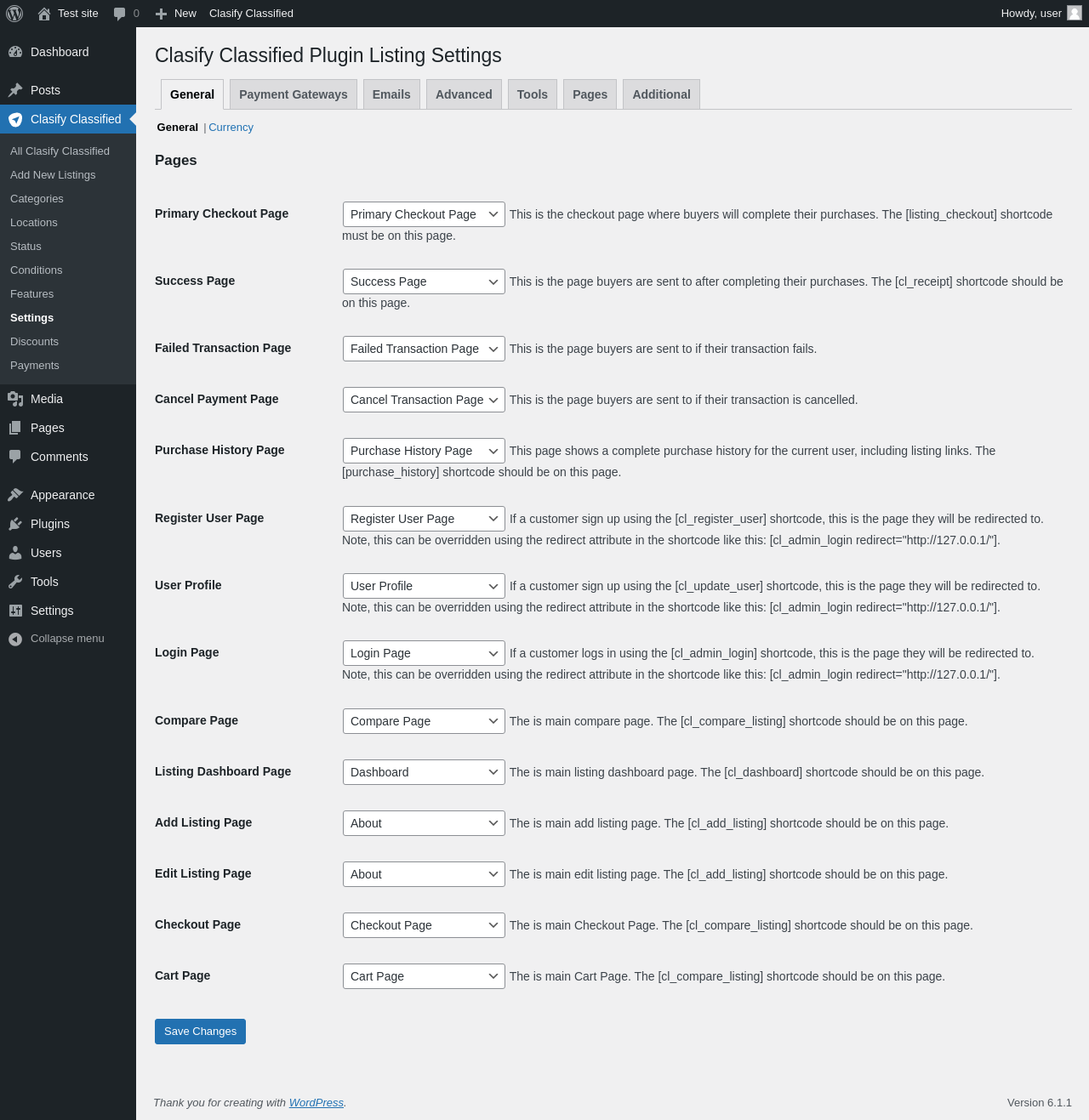
Task: Open Discounts submenu item
Action: 68,342
